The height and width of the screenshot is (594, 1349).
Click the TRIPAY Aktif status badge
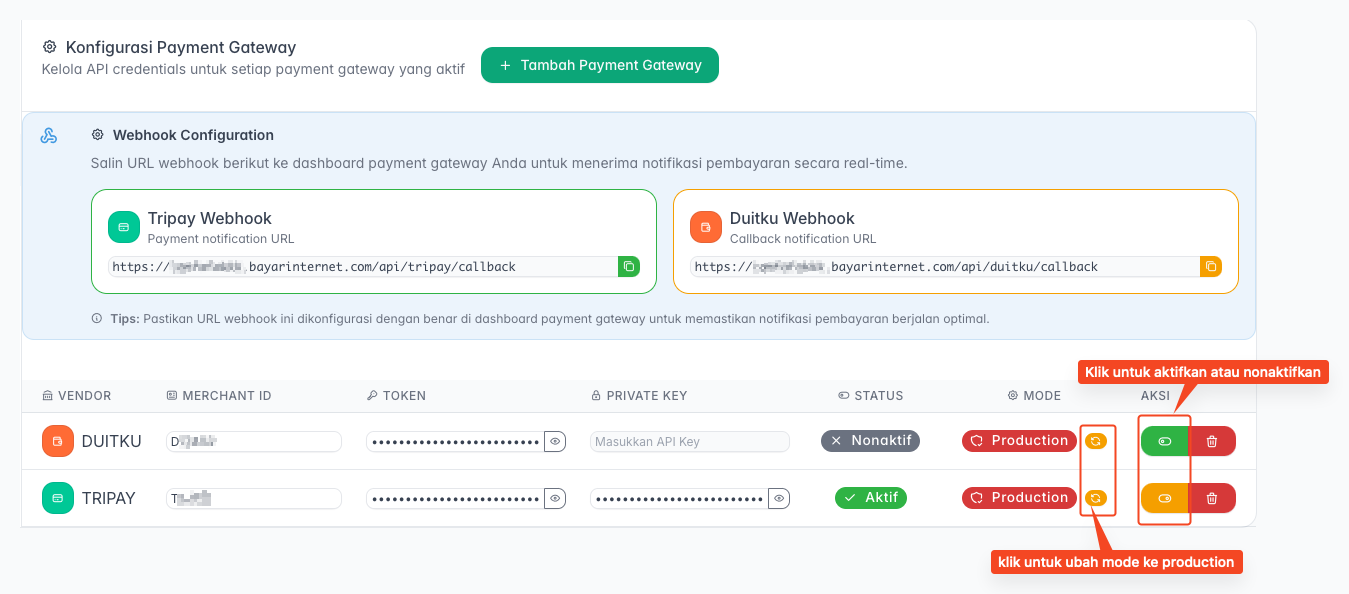coord(871,498)
